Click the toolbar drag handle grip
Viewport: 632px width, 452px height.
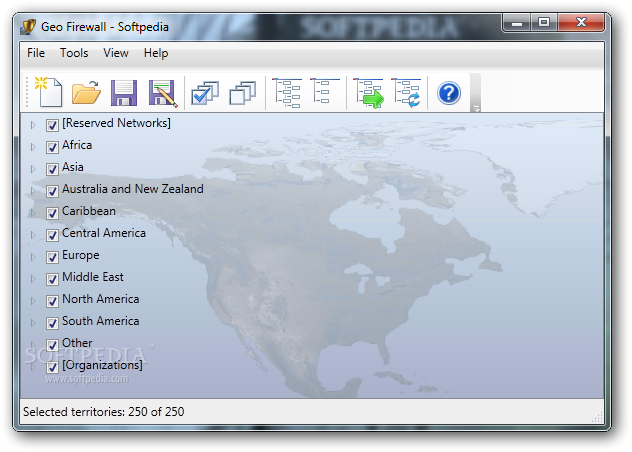pos(27,93)
